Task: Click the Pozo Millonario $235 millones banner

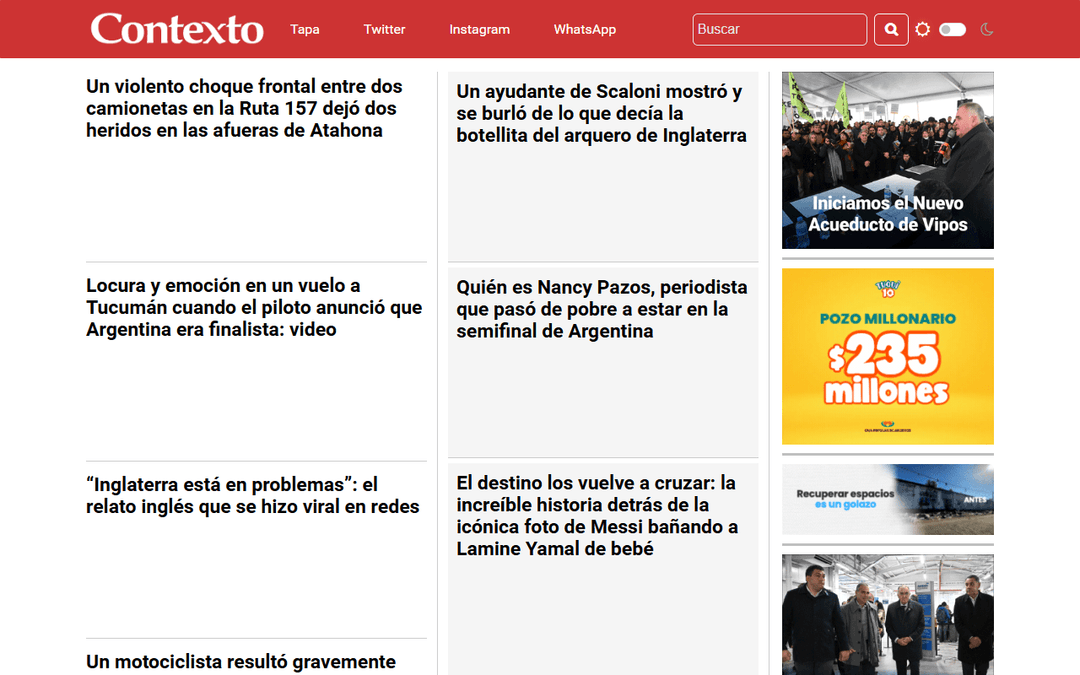Action: [888, 356]
